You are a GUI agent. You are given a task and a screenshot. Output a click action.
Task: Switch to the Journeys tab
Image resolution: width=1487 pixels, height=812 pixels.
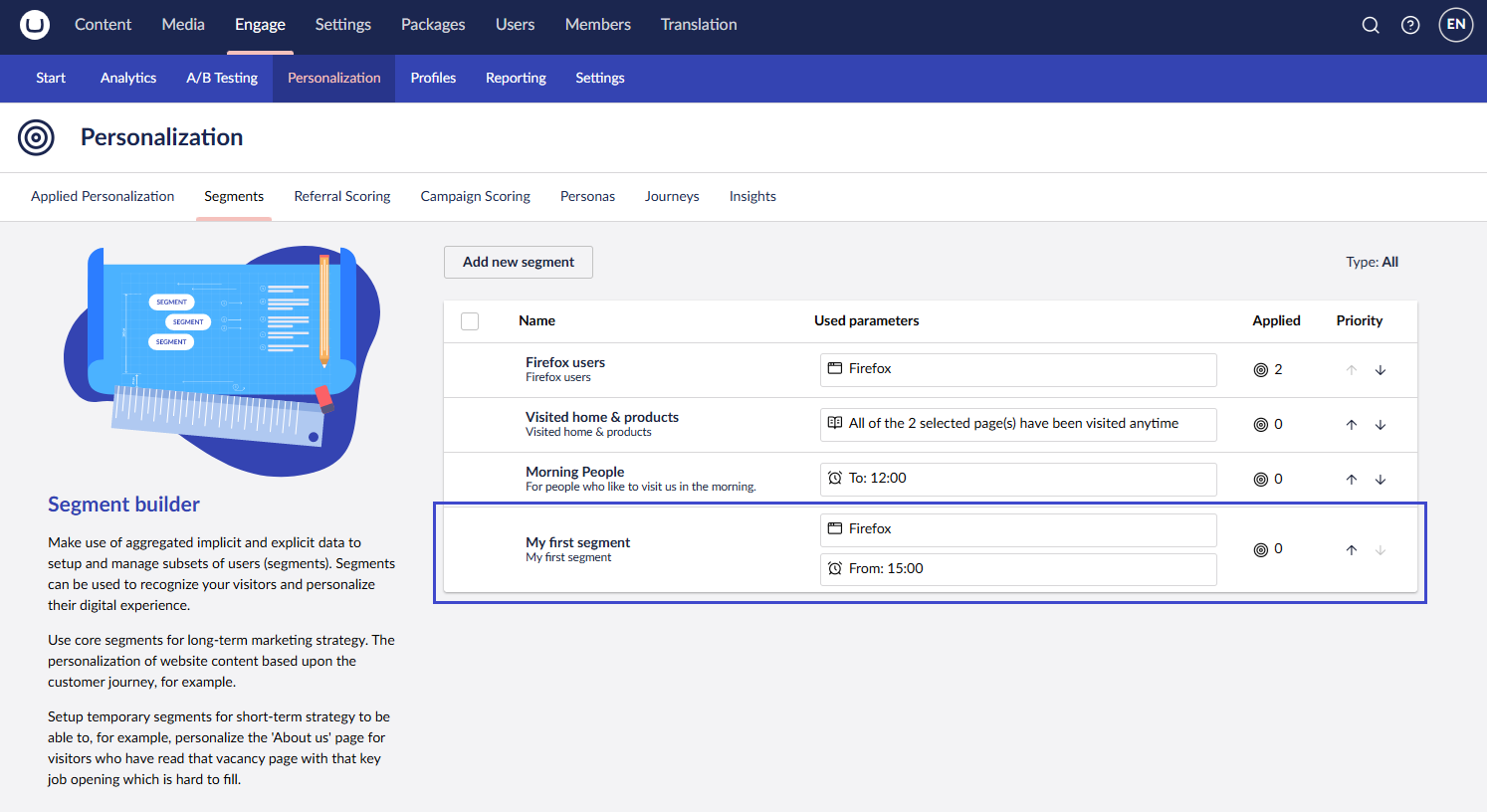[671, 196]
